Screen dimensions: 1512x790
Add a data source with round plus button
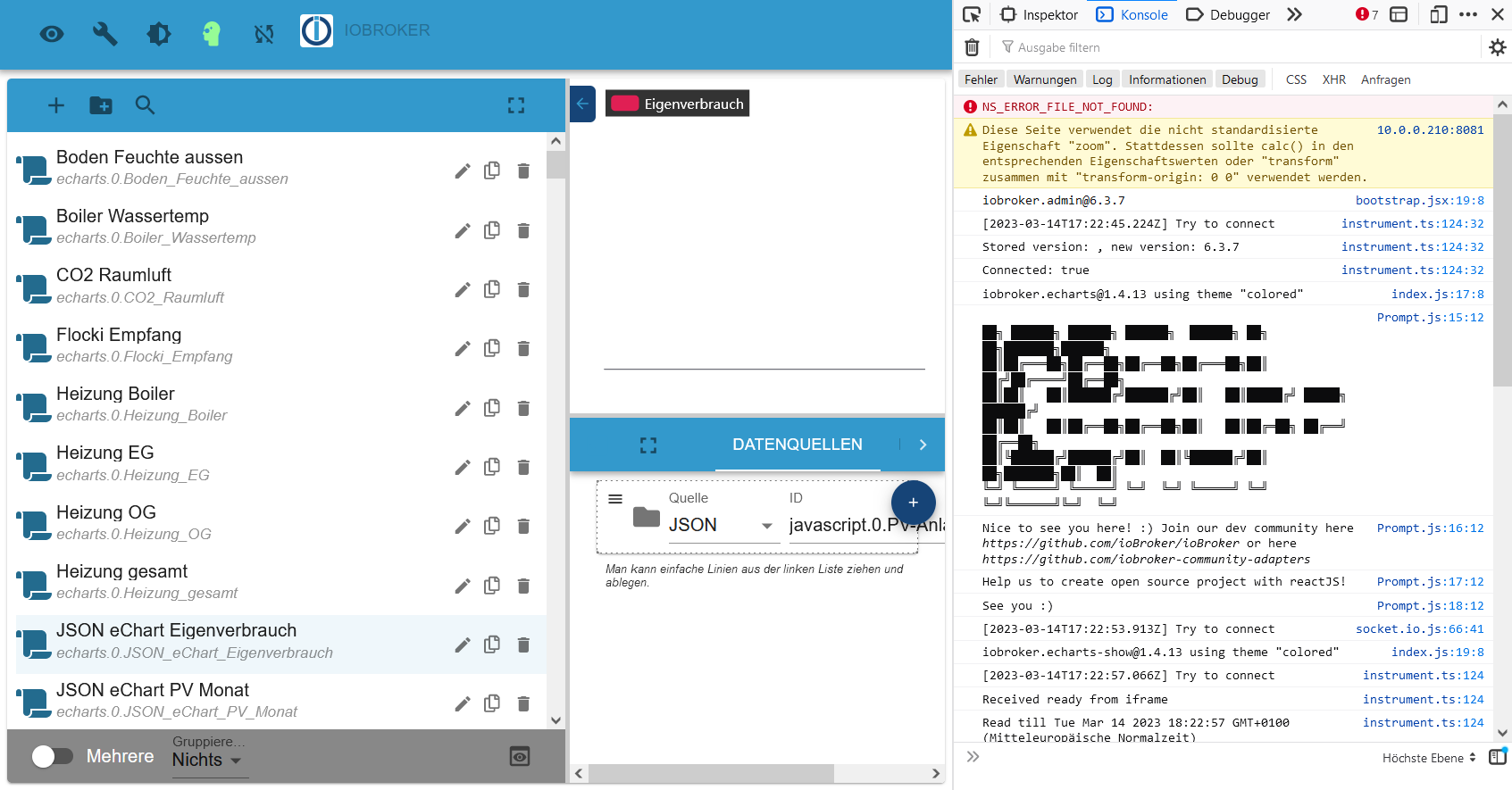(x=913, y=503)
